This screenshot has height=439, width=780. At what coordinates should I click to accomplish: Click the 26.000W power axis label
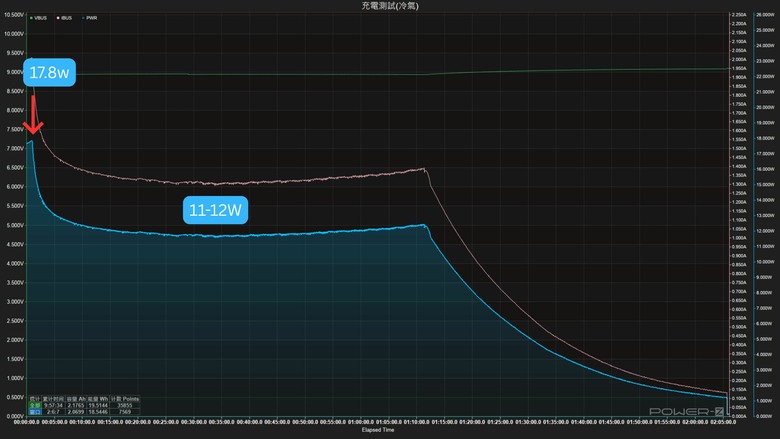(x=765, y=15)
